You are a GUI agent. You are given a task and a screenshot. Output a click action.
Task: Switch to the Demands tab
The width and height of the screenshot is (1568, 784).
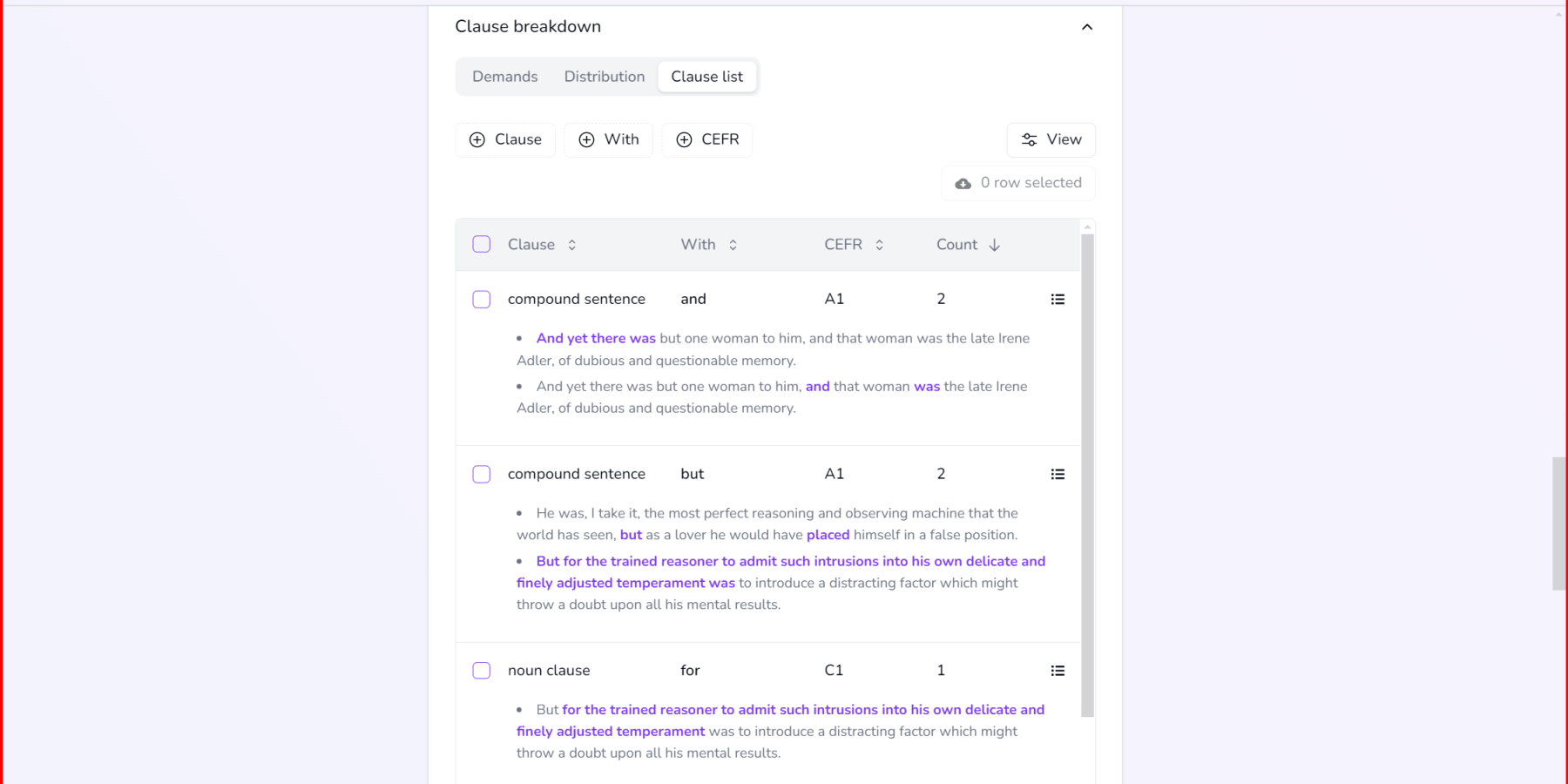505,77
